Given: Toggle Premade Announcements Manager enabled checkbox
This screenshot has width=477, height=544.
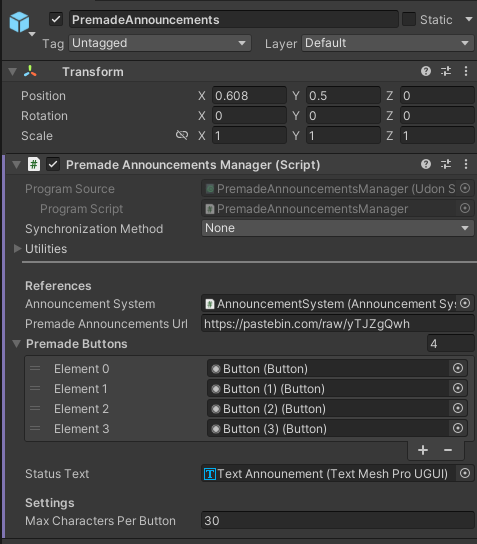Looking at the screenshot, I should pos(53,164).
